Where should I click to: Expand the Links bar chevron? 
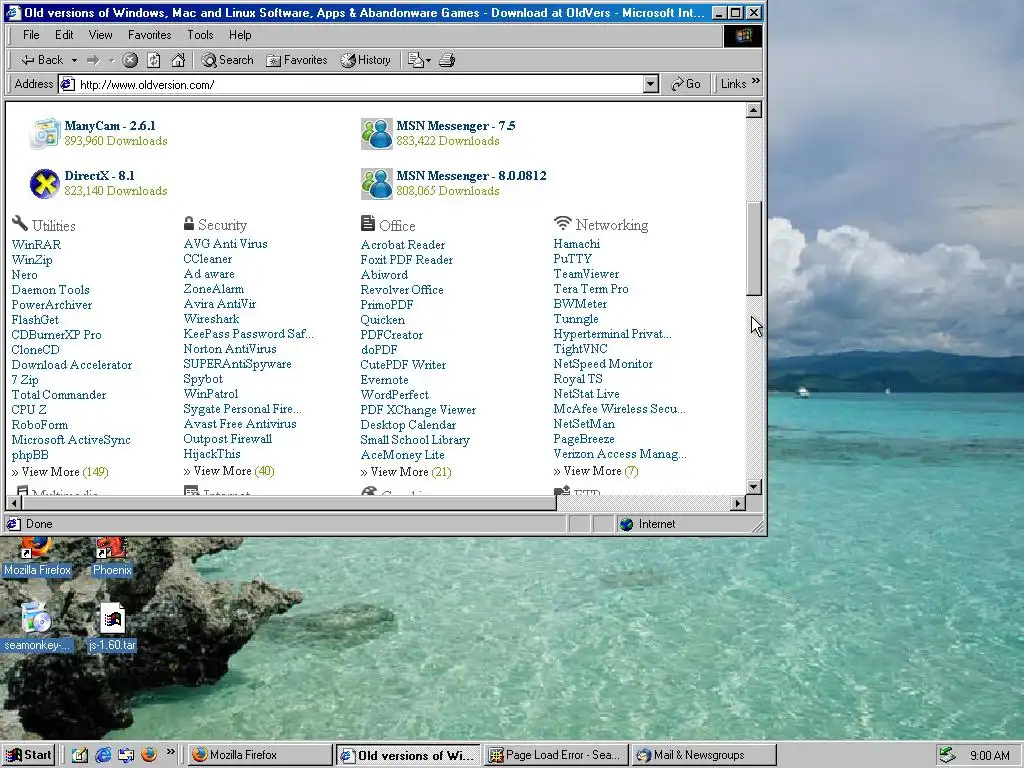pos(756,82)
